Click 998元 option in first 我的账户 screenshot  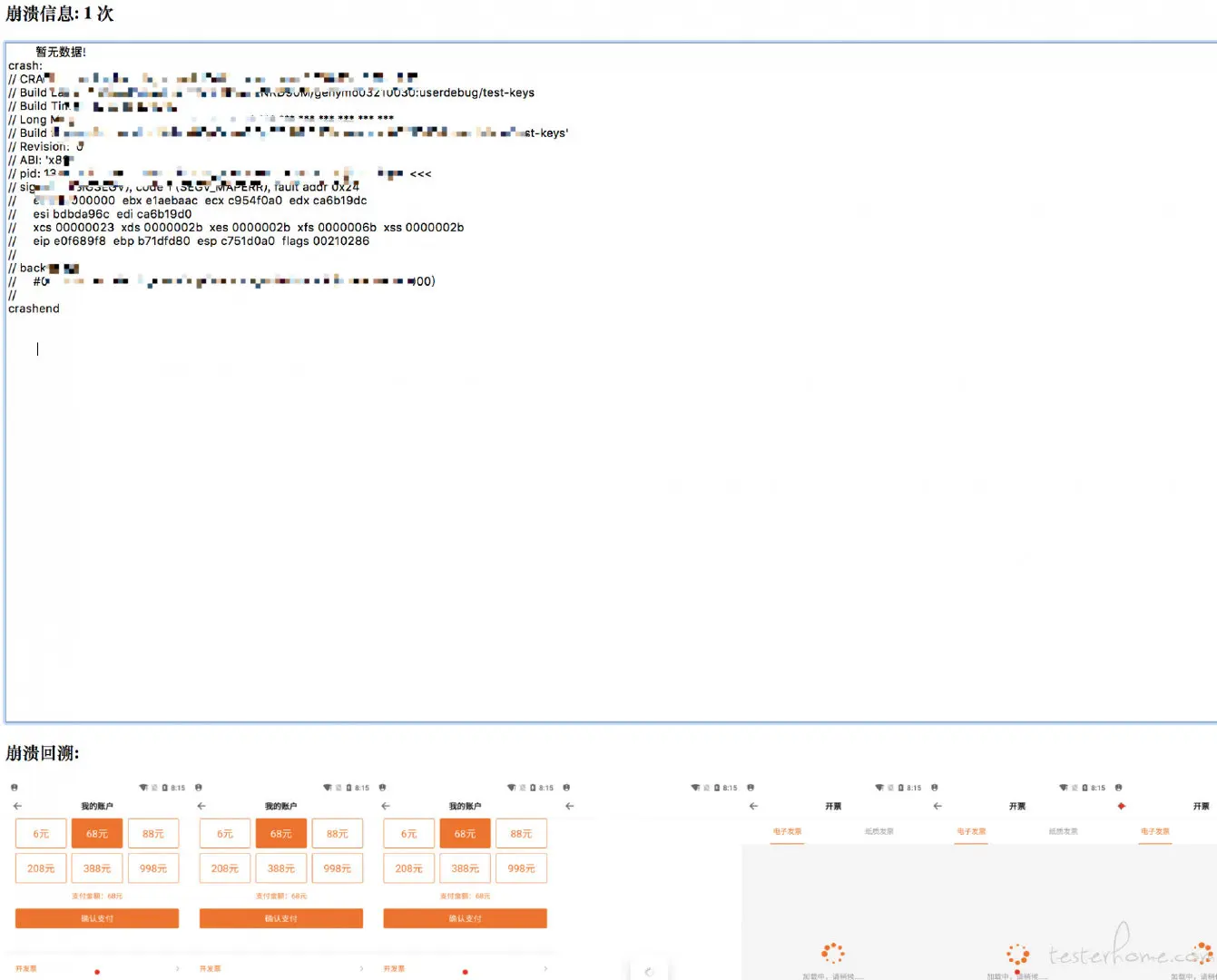point(153,868)
